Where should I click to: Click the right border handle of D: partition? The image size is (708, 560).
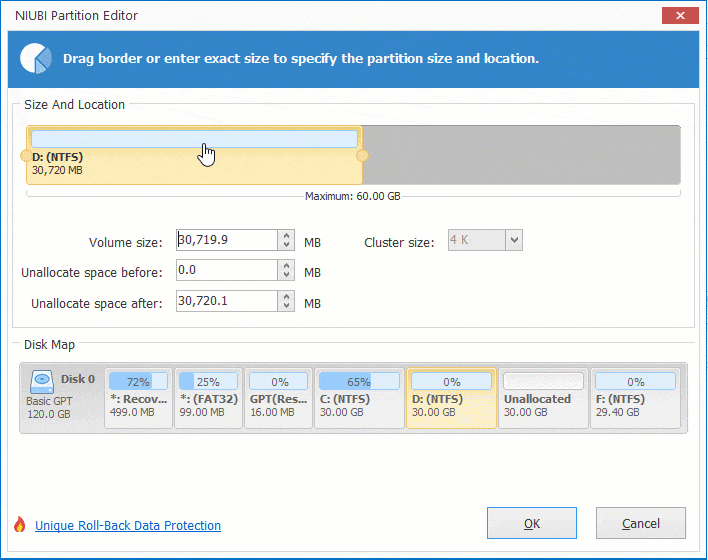point(362,156)
